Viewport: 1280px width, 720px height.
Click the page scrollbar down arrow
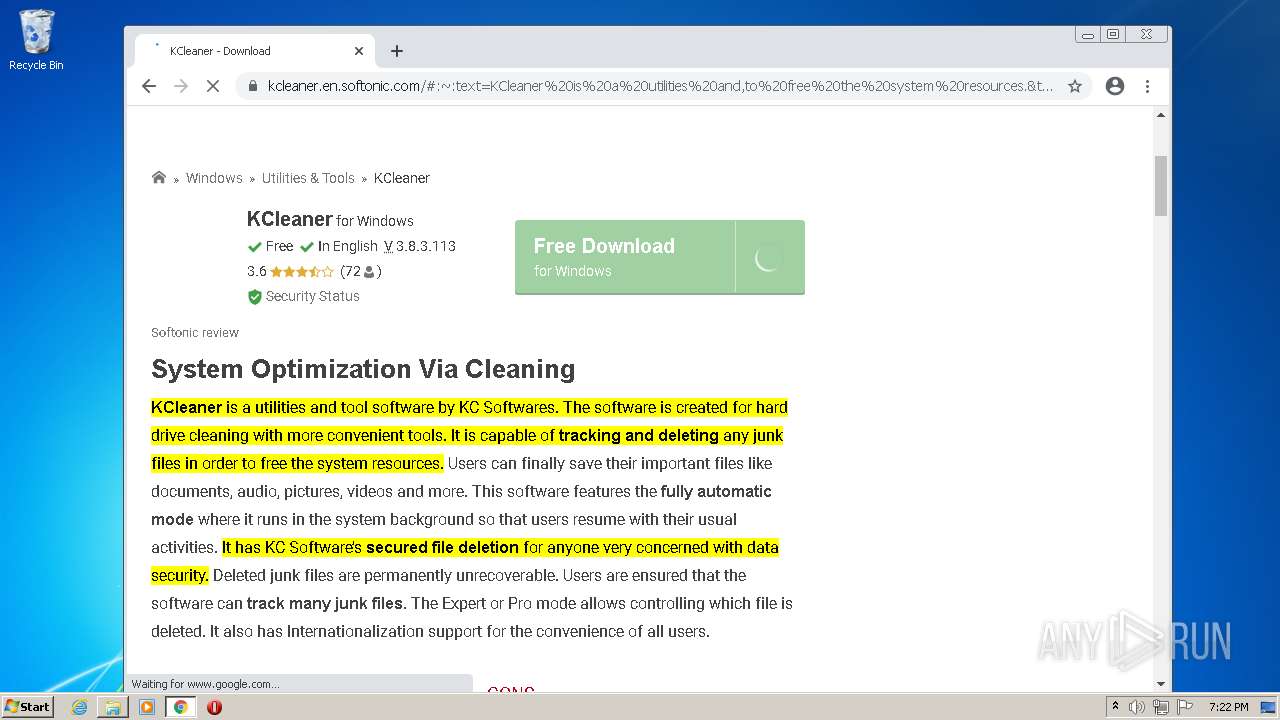(1161, 684)
